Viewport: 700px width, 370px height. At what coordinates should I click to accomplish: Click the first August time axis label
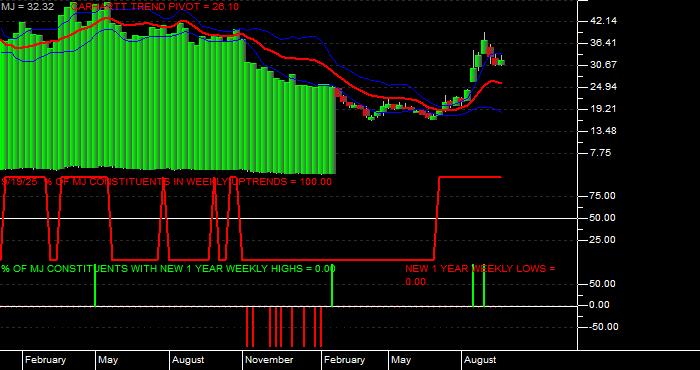click(x=188, y=360)
